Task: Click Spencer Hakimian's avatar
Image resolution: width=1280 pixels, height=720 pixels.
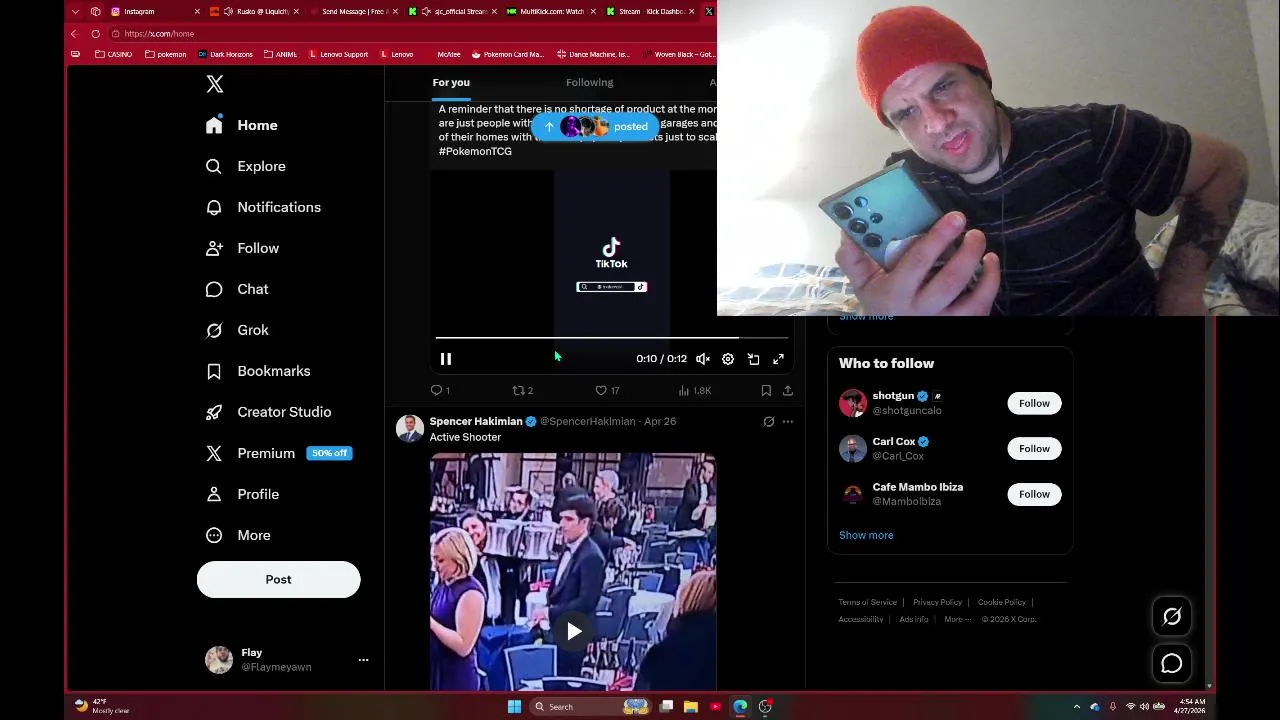Action: 409,428
